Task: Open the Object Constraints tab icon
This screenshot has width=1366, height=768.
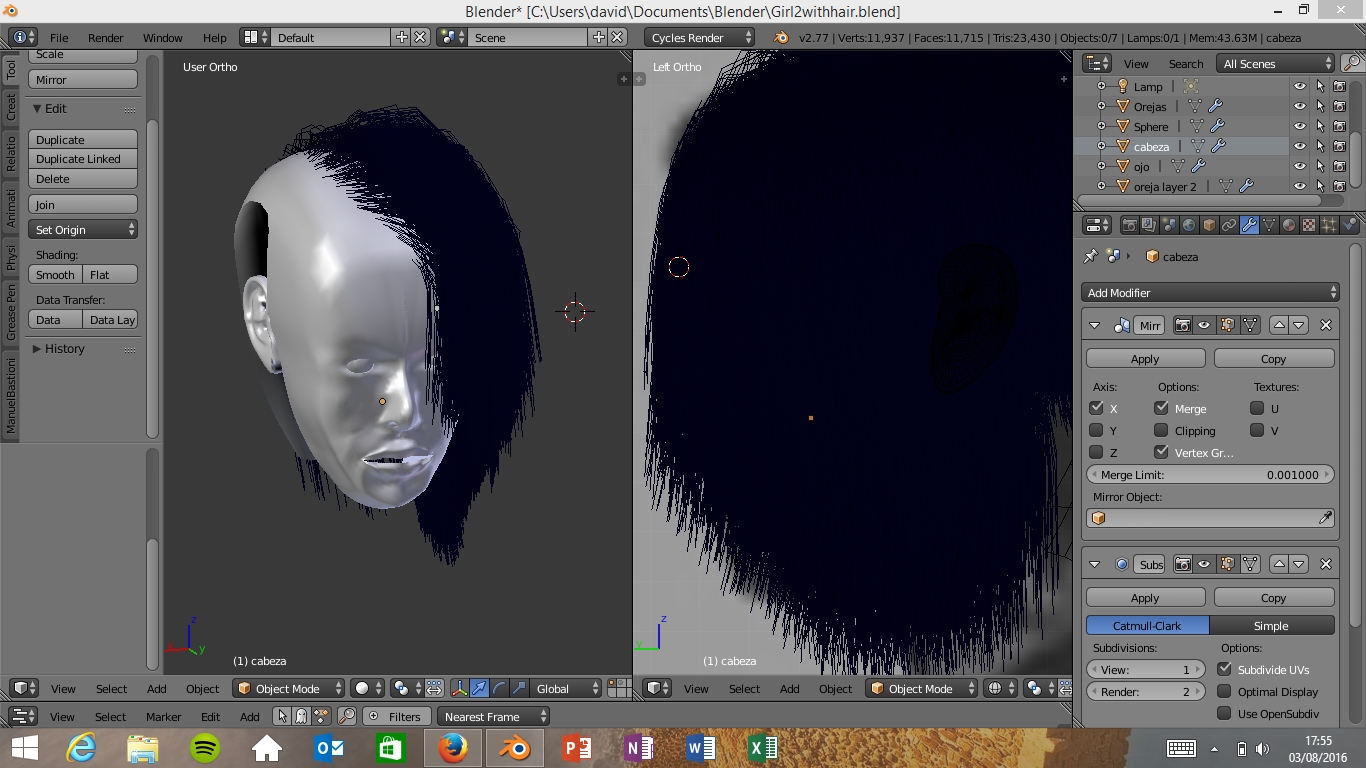Action: (1229, 226)
